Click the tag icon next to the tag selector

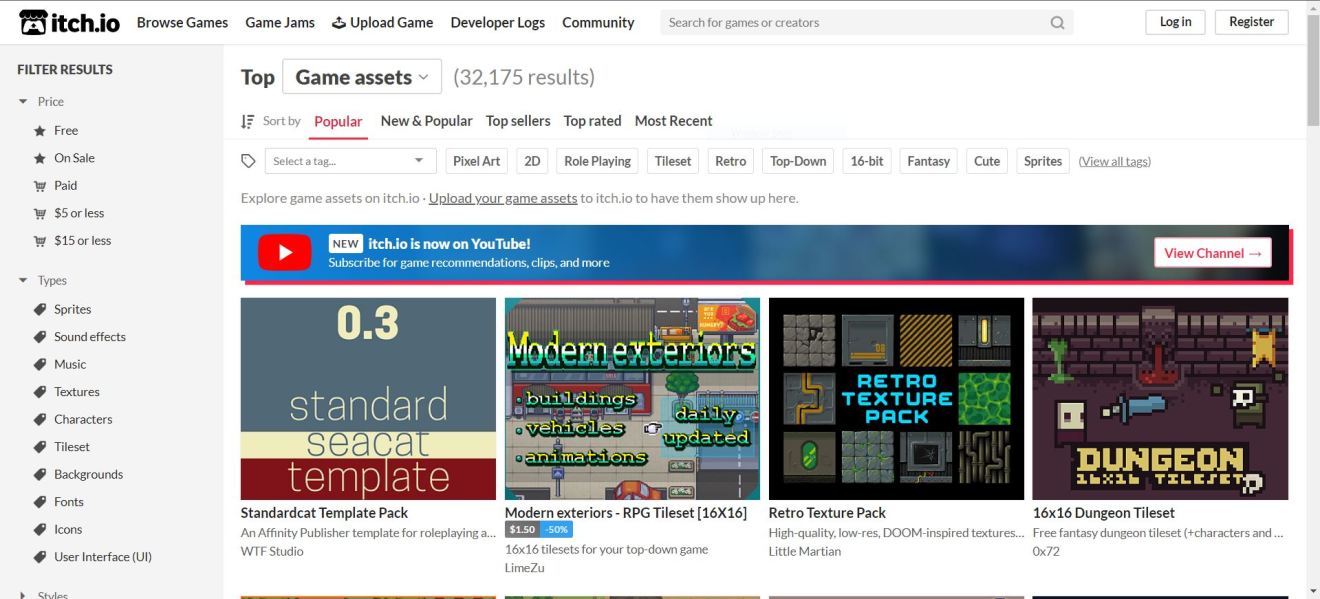click(246, 160)
